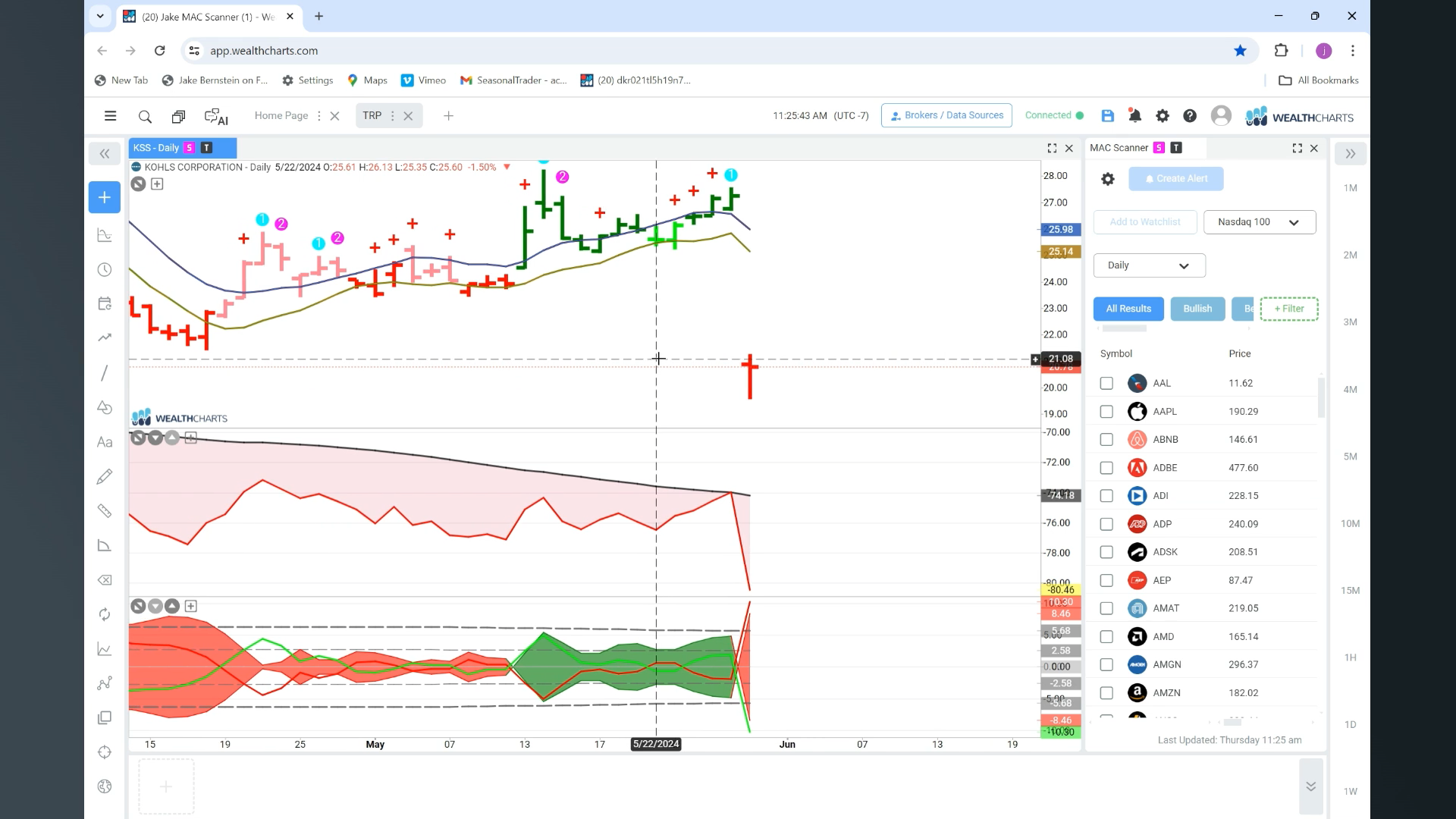1456x819 pixels.
Task: Select the pencil brush tool
Action: [x=105, y=476]
